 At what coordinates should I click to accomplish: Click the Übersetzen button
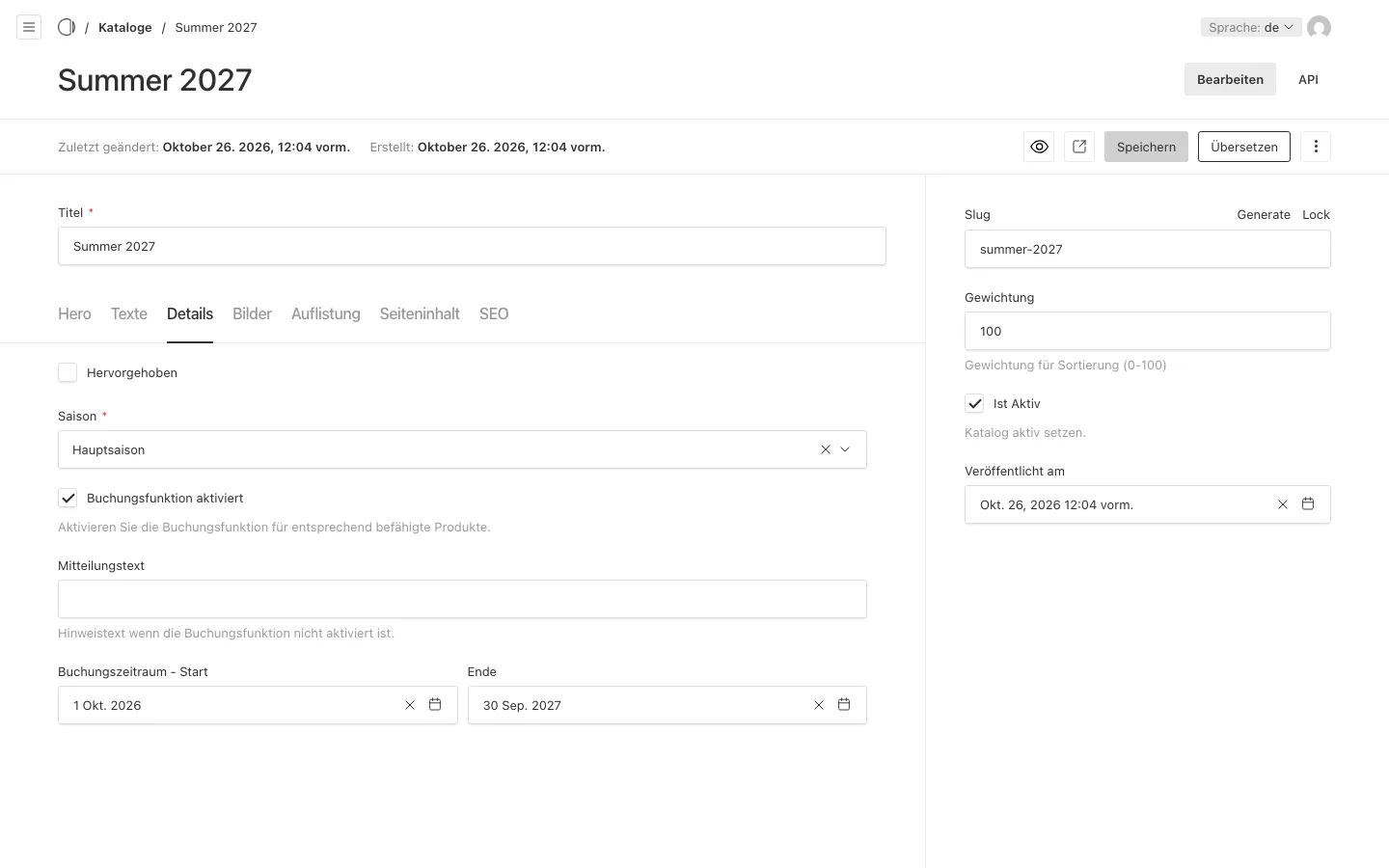click(x=1244, y=147)
